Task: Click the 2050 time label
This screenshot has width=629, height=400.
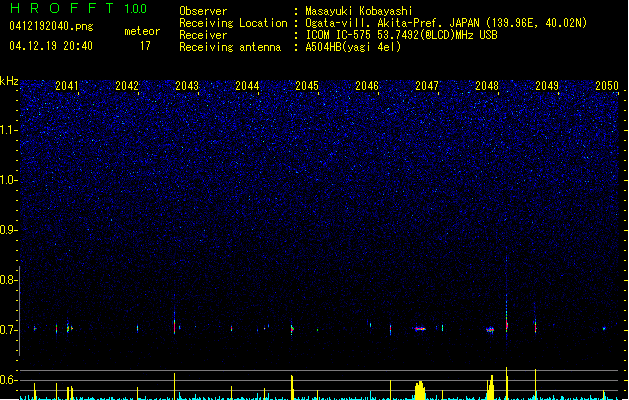Action: tap(607, 86)
